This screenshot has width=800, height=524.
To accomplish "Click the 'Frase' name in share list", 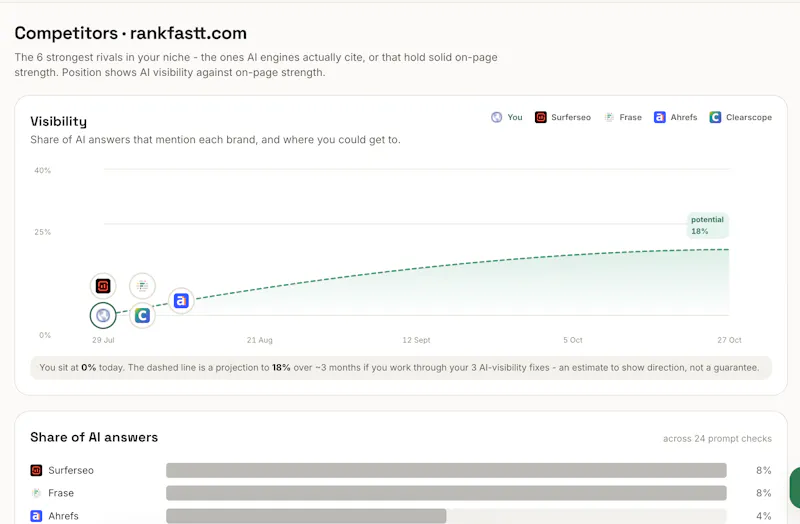I will (61, 493).
